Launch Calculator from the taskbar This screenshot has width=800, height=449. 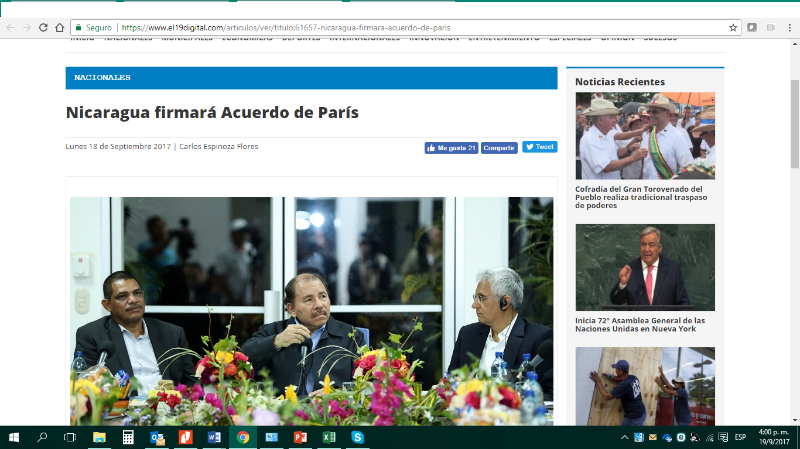pyautogui.click(x=128, y=437)
